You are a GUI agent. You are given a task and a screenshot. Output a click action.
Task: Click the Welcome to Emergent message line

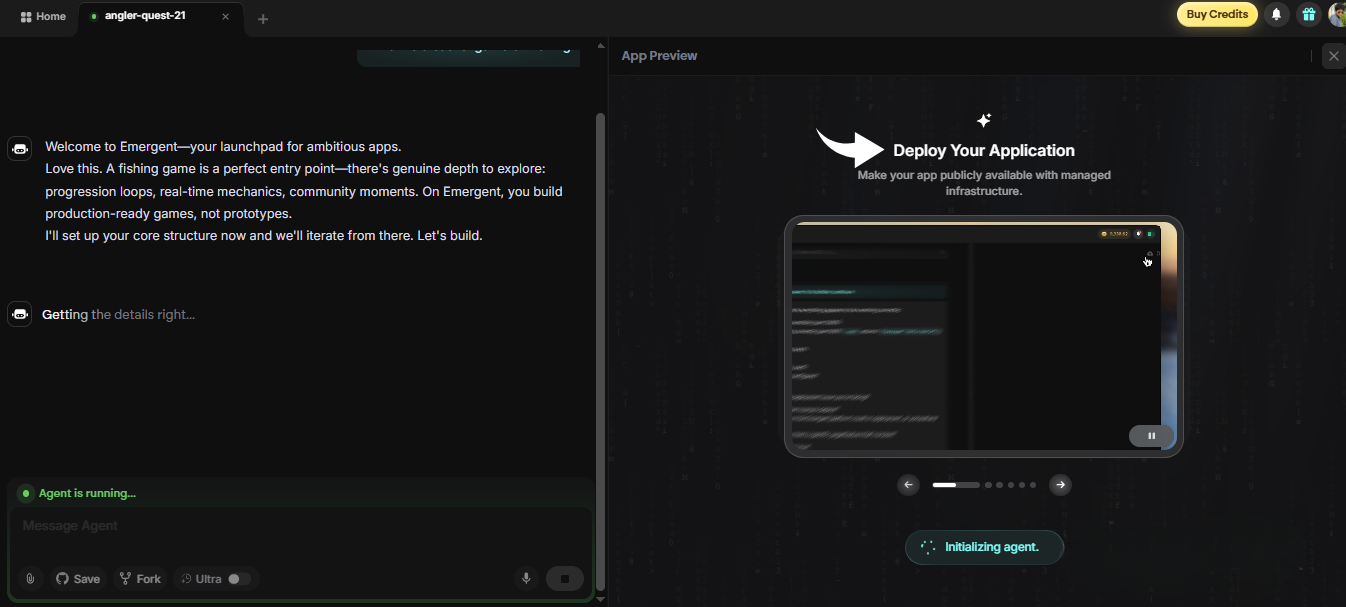[223, 146]
